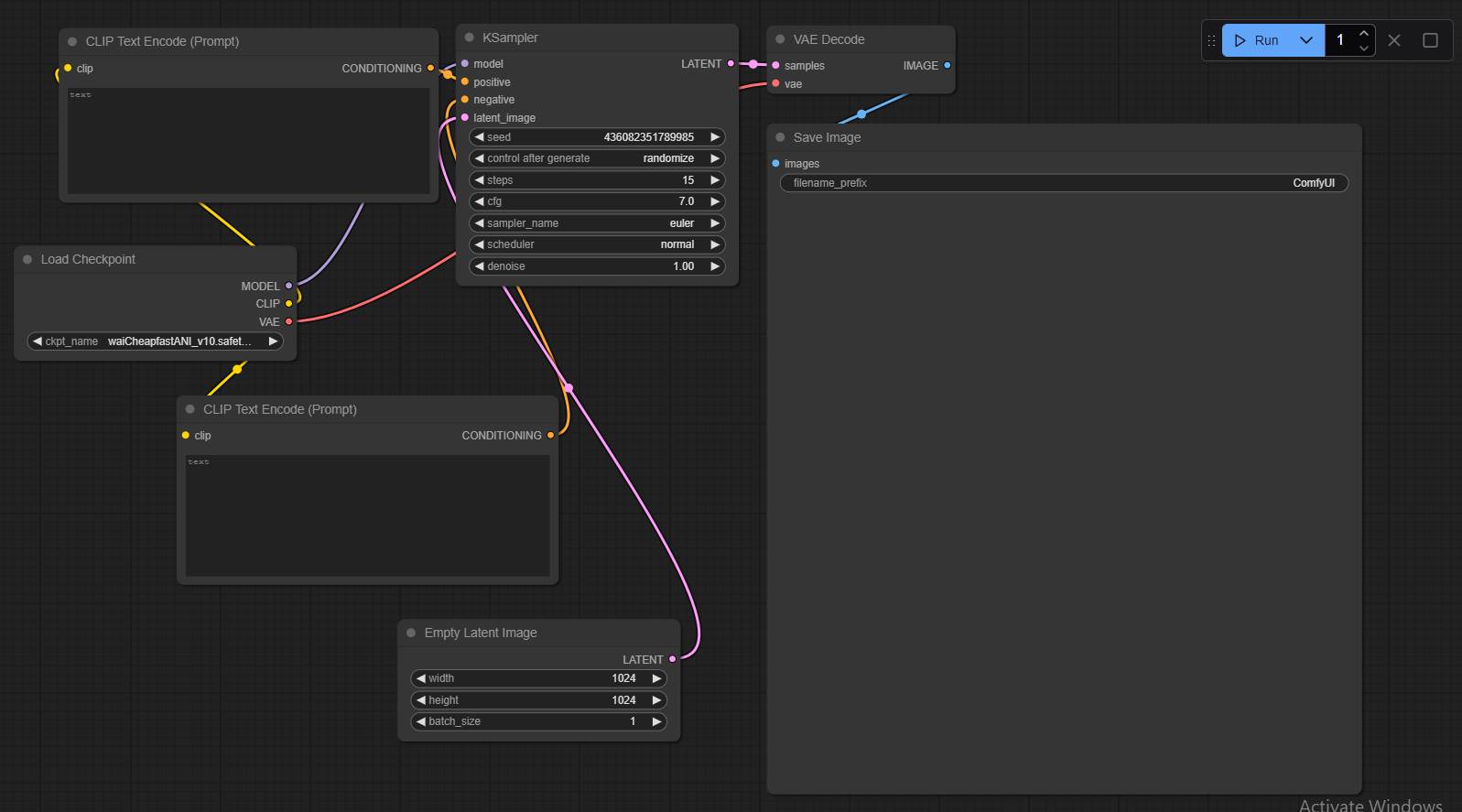Open the Run button dropdown chevron
Image resolution: width=1462 pixels, height=812 pixels.
(x=1306, y=40)
